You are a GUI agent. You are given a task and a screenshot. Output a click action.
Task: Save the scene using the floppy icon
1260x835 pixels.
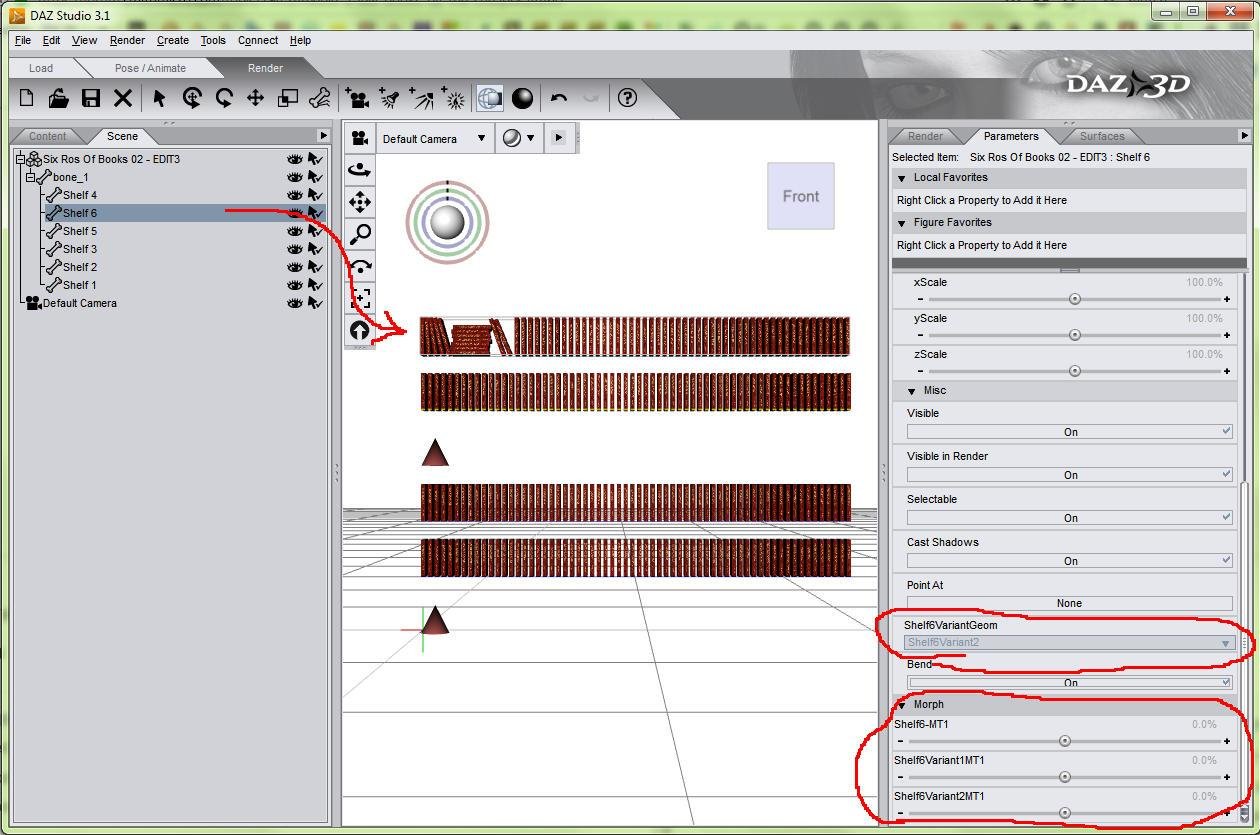click(x=91, y=98)
